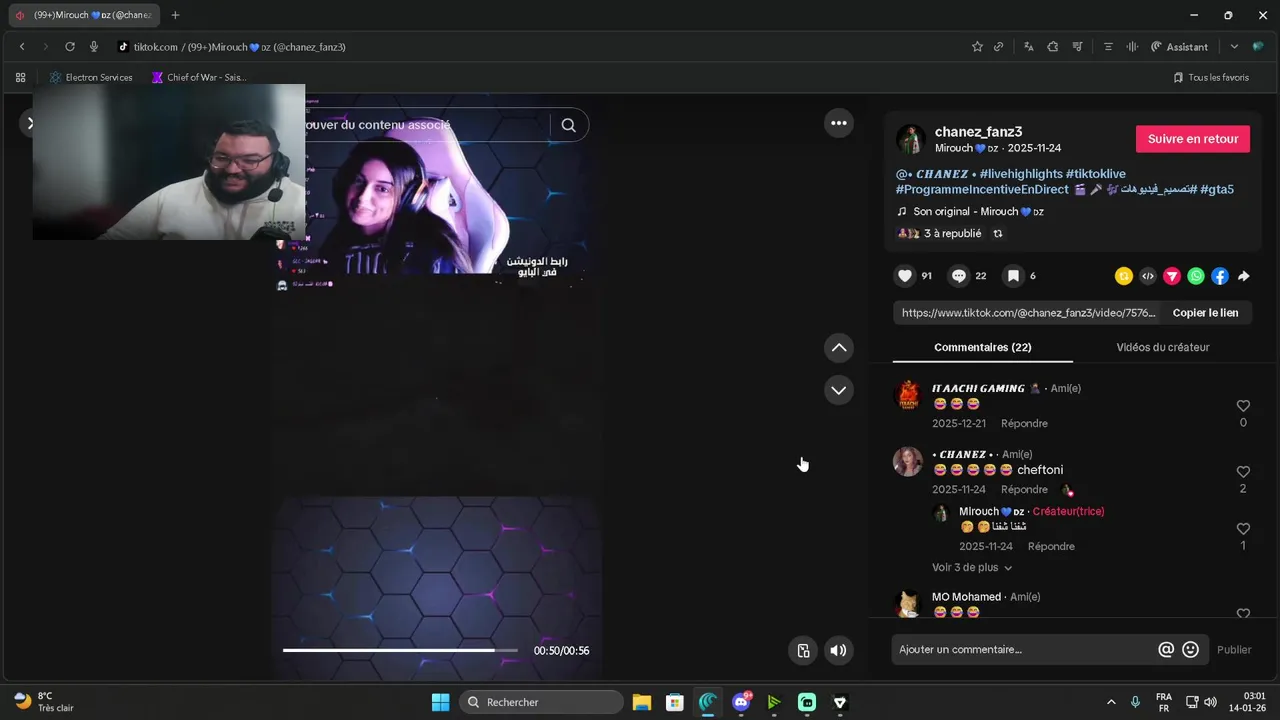
Task: Open Chief of War bookmark
Action: (x=198, y=77)
